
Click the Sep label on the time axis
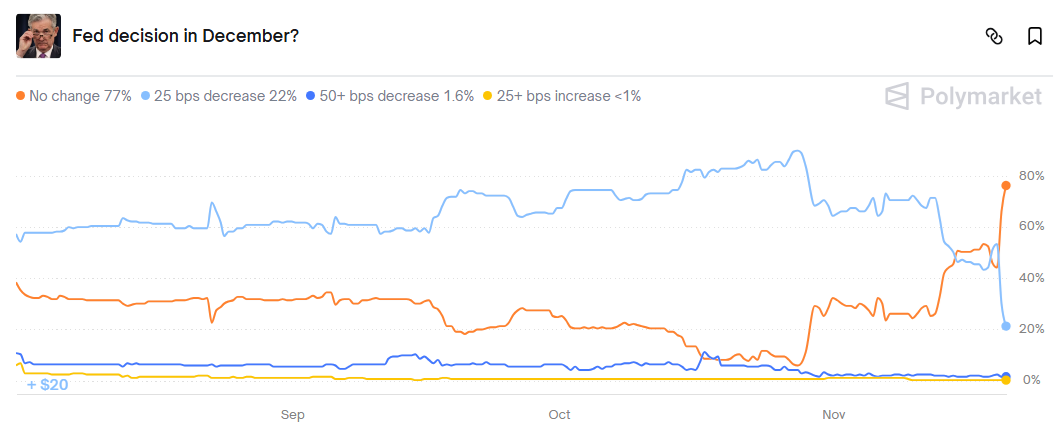(292, 414)
